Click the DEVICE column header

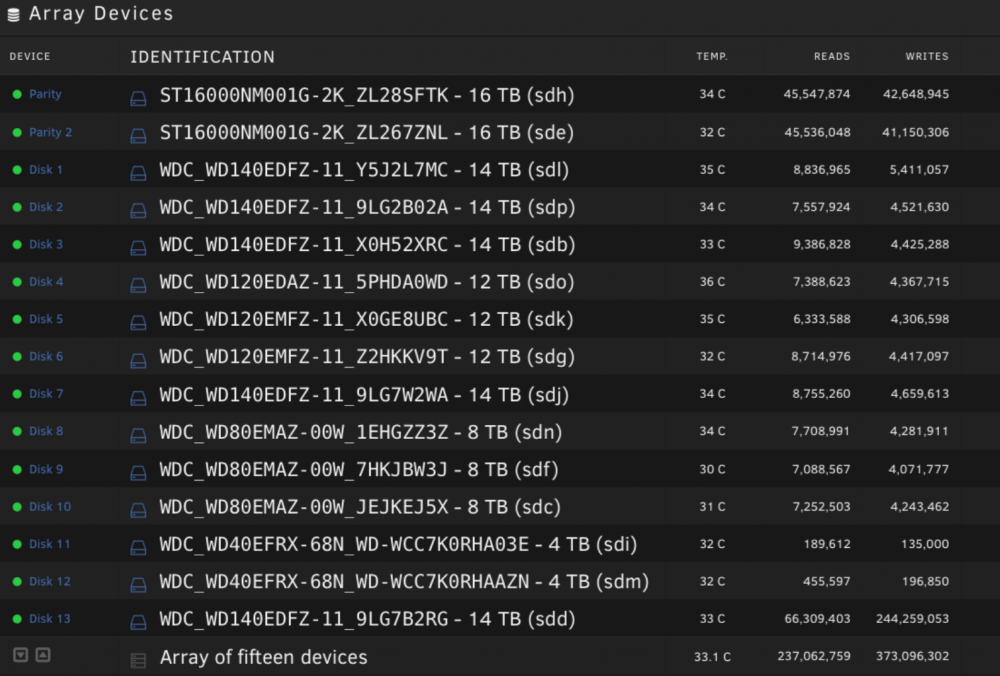point(30,57)
